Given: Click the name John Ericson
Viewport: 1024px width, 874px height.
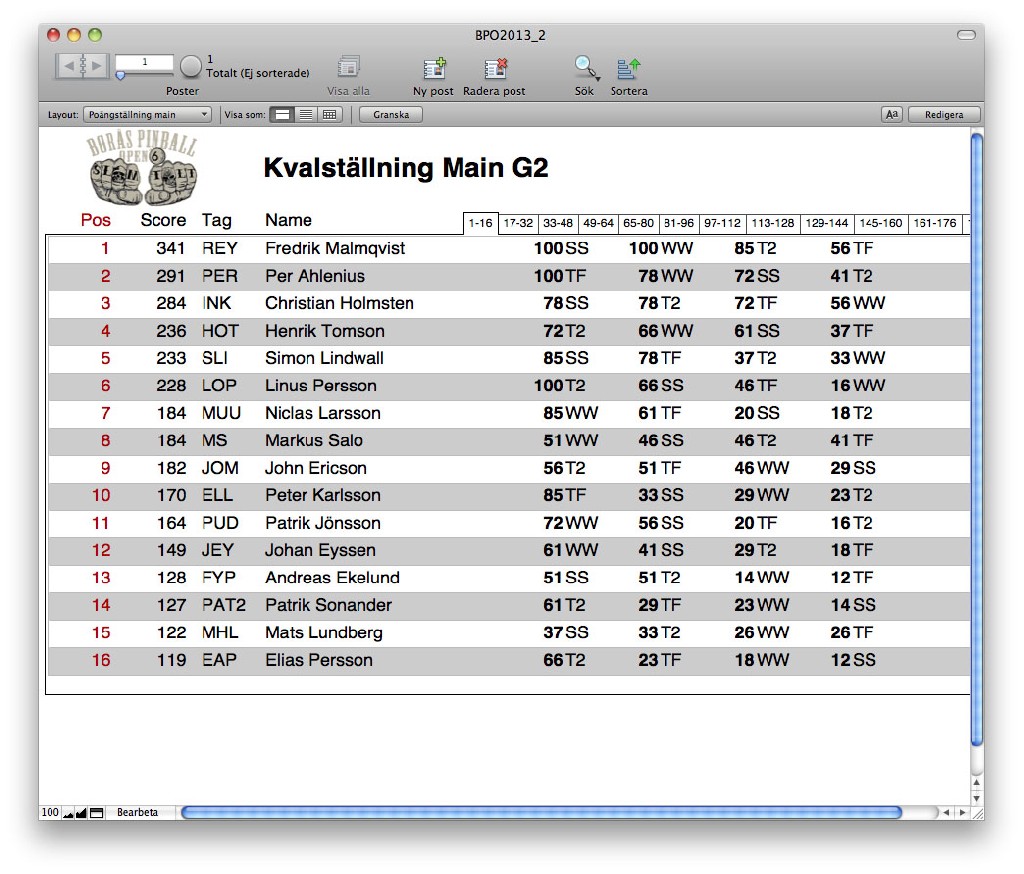Looking at the screenshot, I should 316,468.
